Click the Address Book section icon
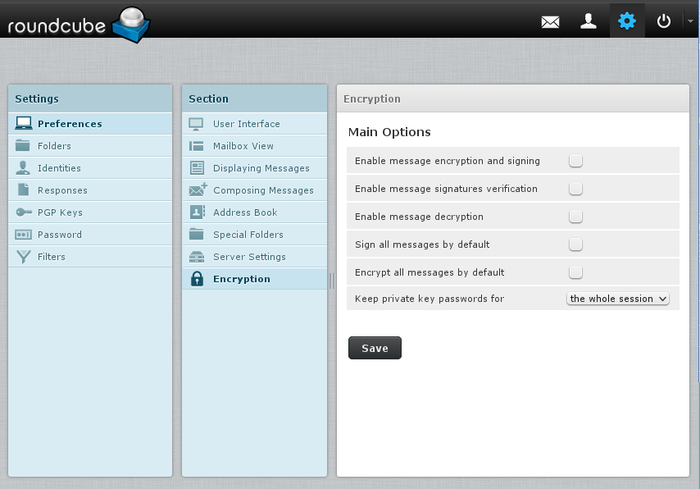700x489 pixels. click(197, 212)
